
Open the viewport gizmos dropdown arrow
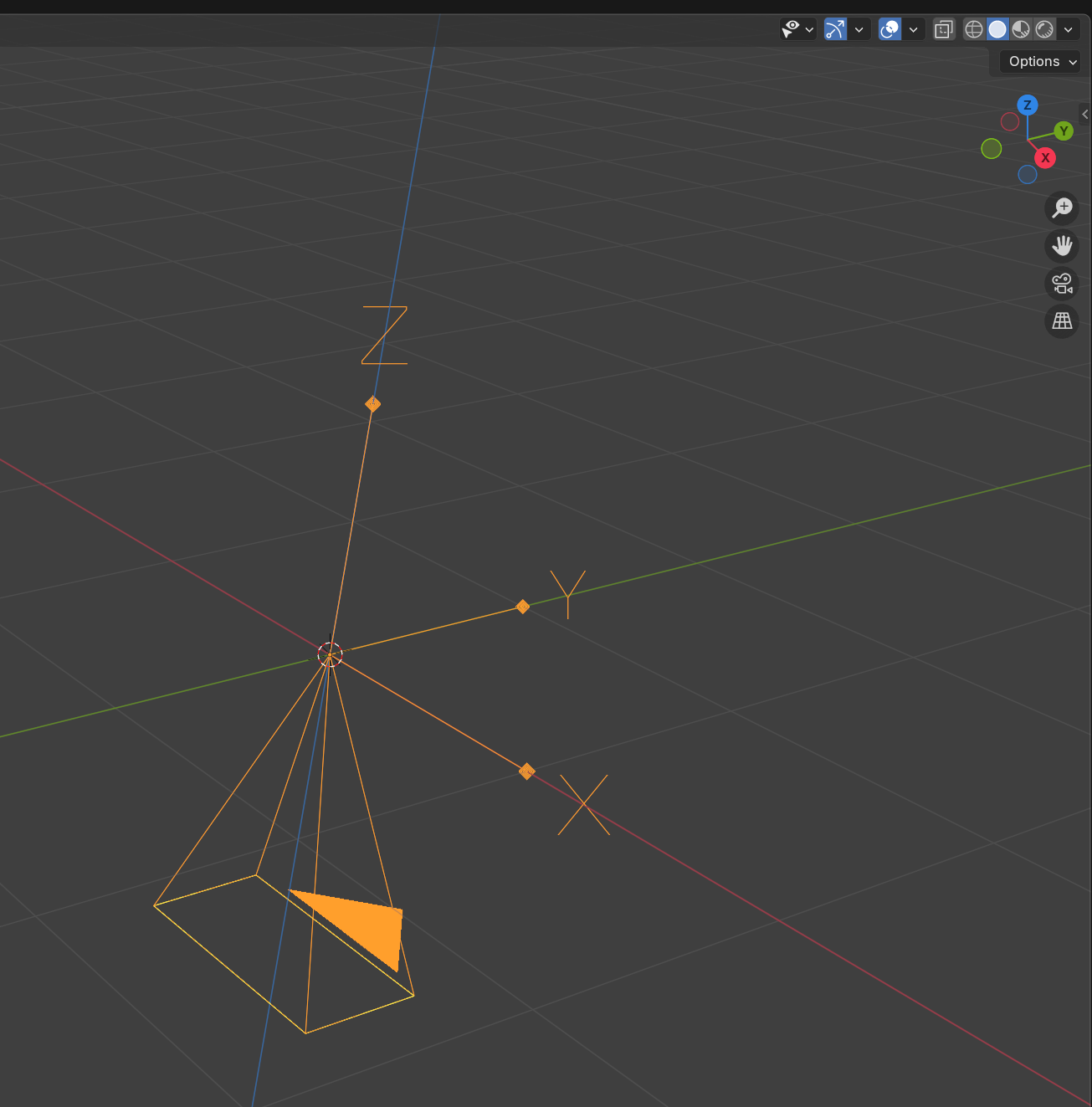pyautogui.click(x=859, y=29)
